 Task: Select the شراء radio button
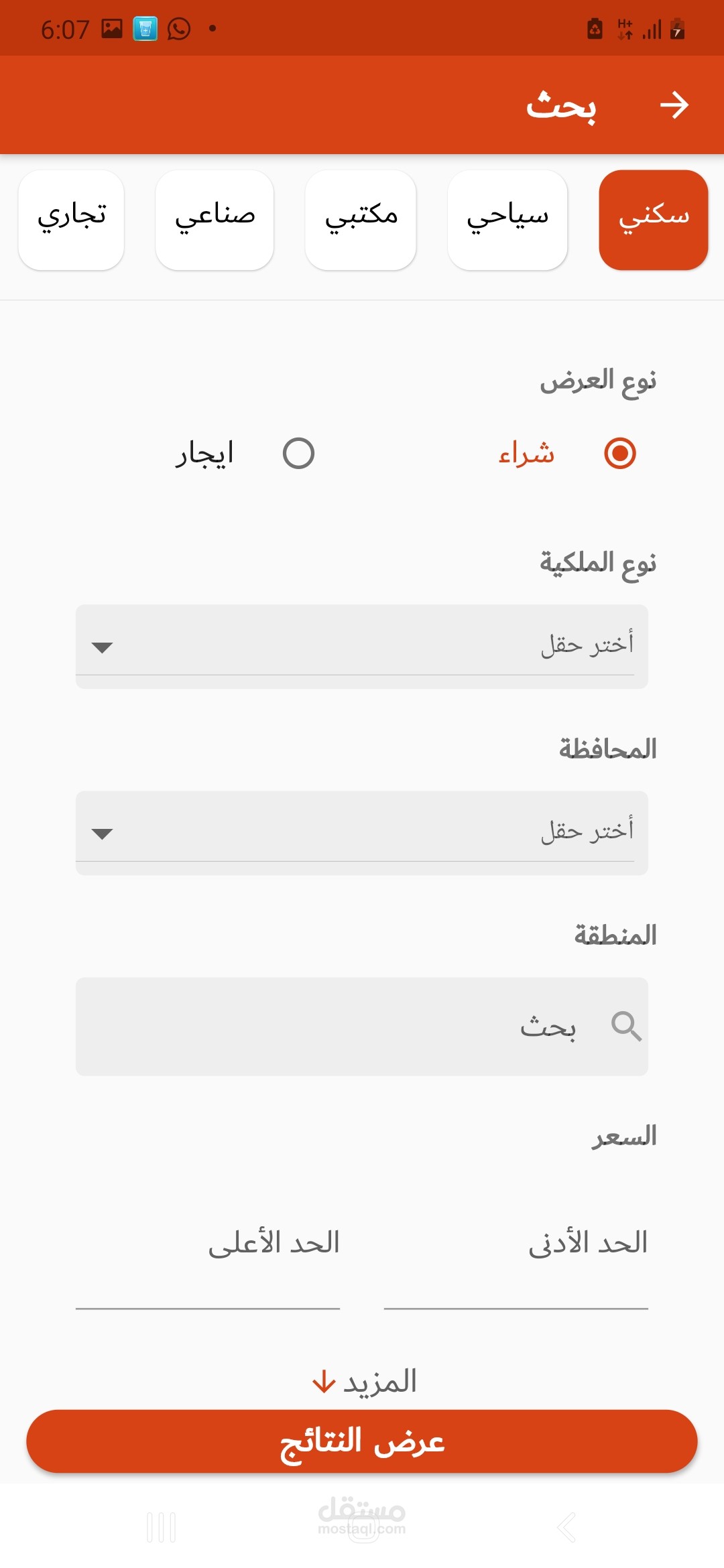(619, 454)
